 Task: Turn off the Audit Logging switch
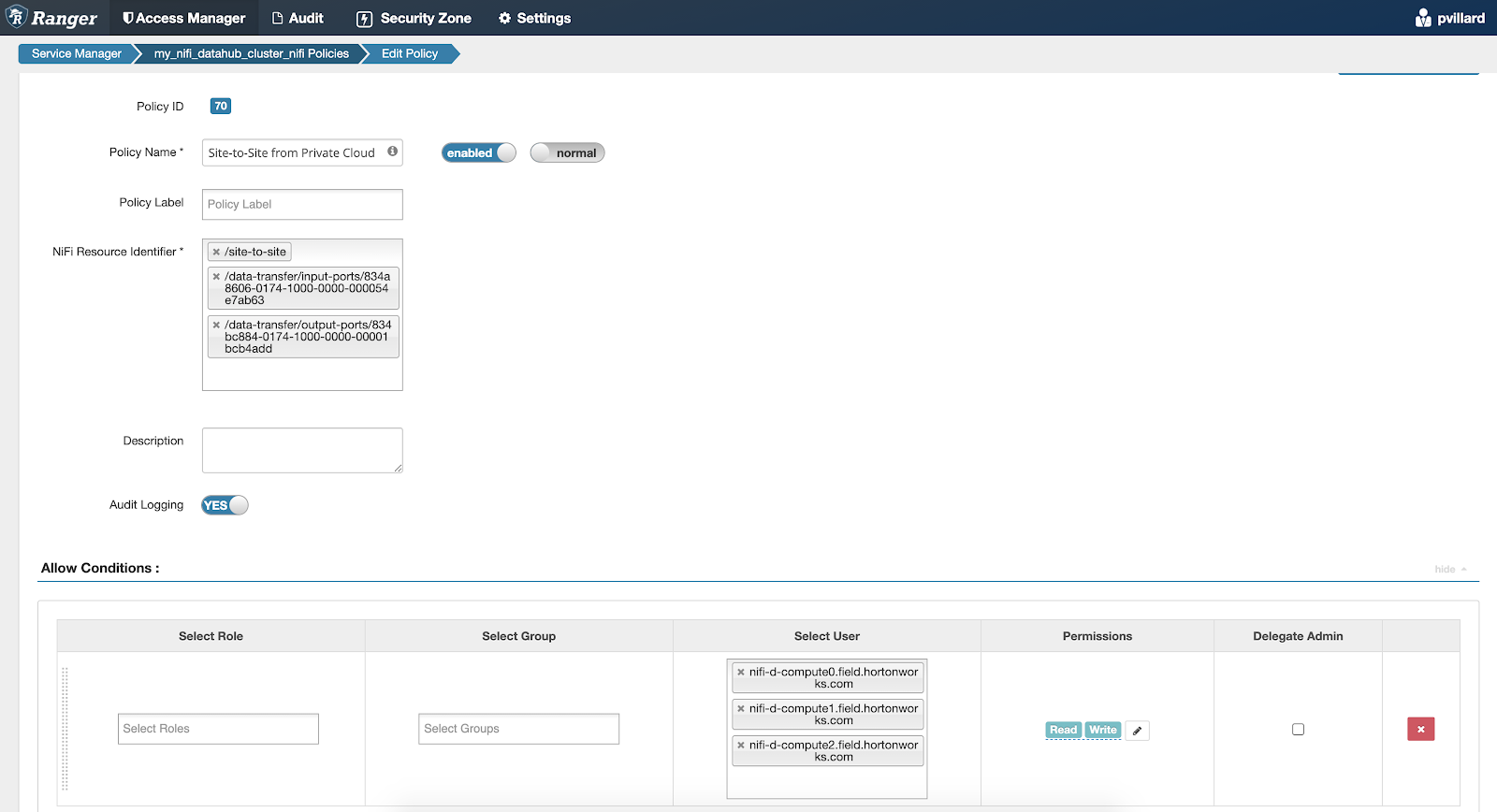tap(225, 505)
